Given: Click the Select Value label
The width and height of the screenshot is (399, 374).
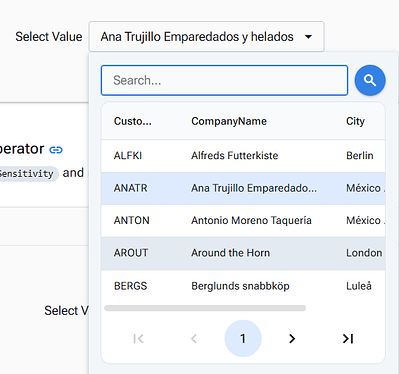Looking at the screenshot, I should (x=49, y=37).
